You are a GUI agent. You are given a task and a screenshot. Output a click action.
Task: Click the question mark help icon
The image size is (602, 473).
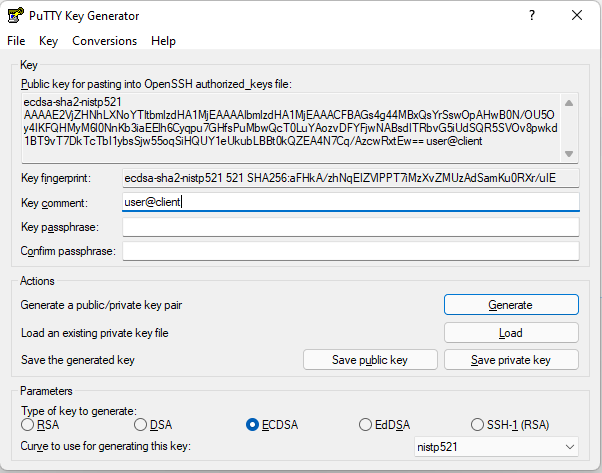coord(532,15)
